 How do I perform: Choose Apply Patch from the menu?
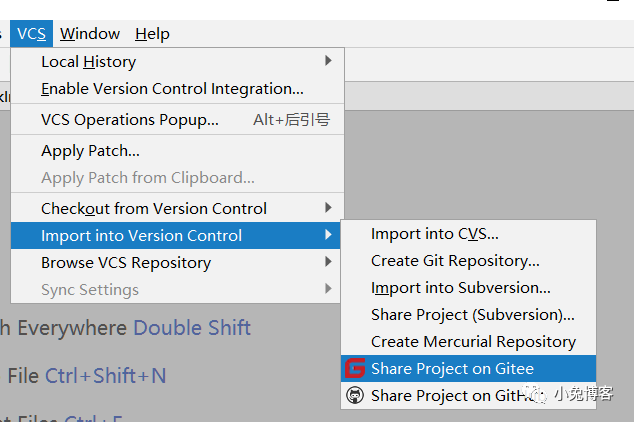pyautogui.click(x=90, y=151)
